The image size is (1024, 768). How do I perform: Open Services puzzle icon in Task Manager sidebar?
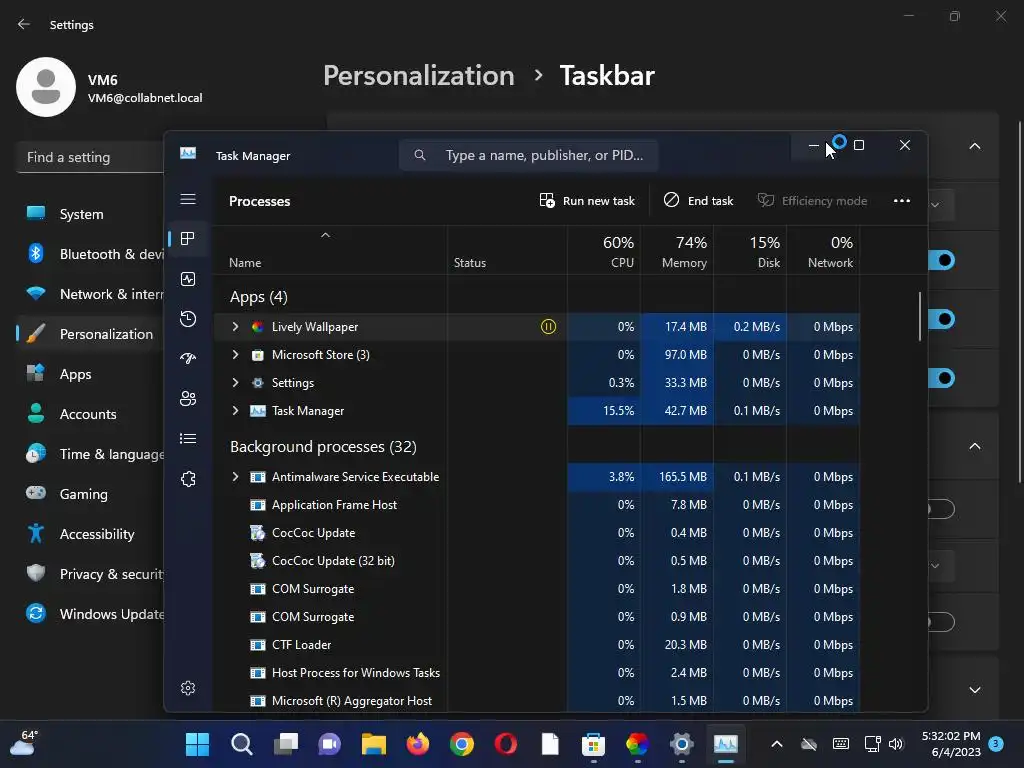[188, 479]
